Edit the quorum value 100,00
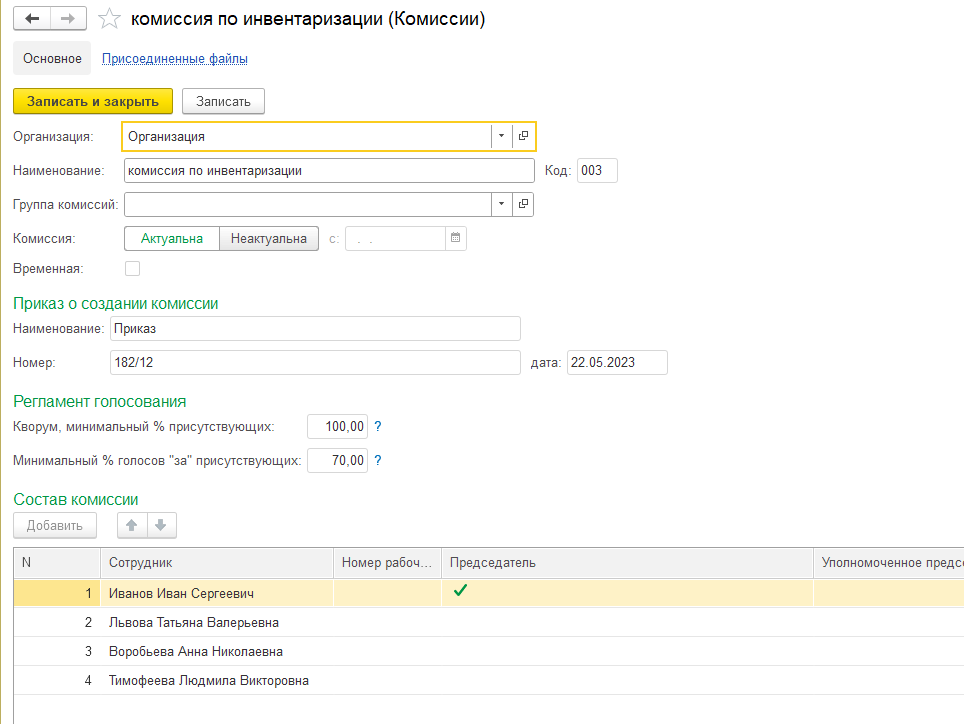Viewport: 964px width, 724px height. pyautogui.click(x=338, y=427)
